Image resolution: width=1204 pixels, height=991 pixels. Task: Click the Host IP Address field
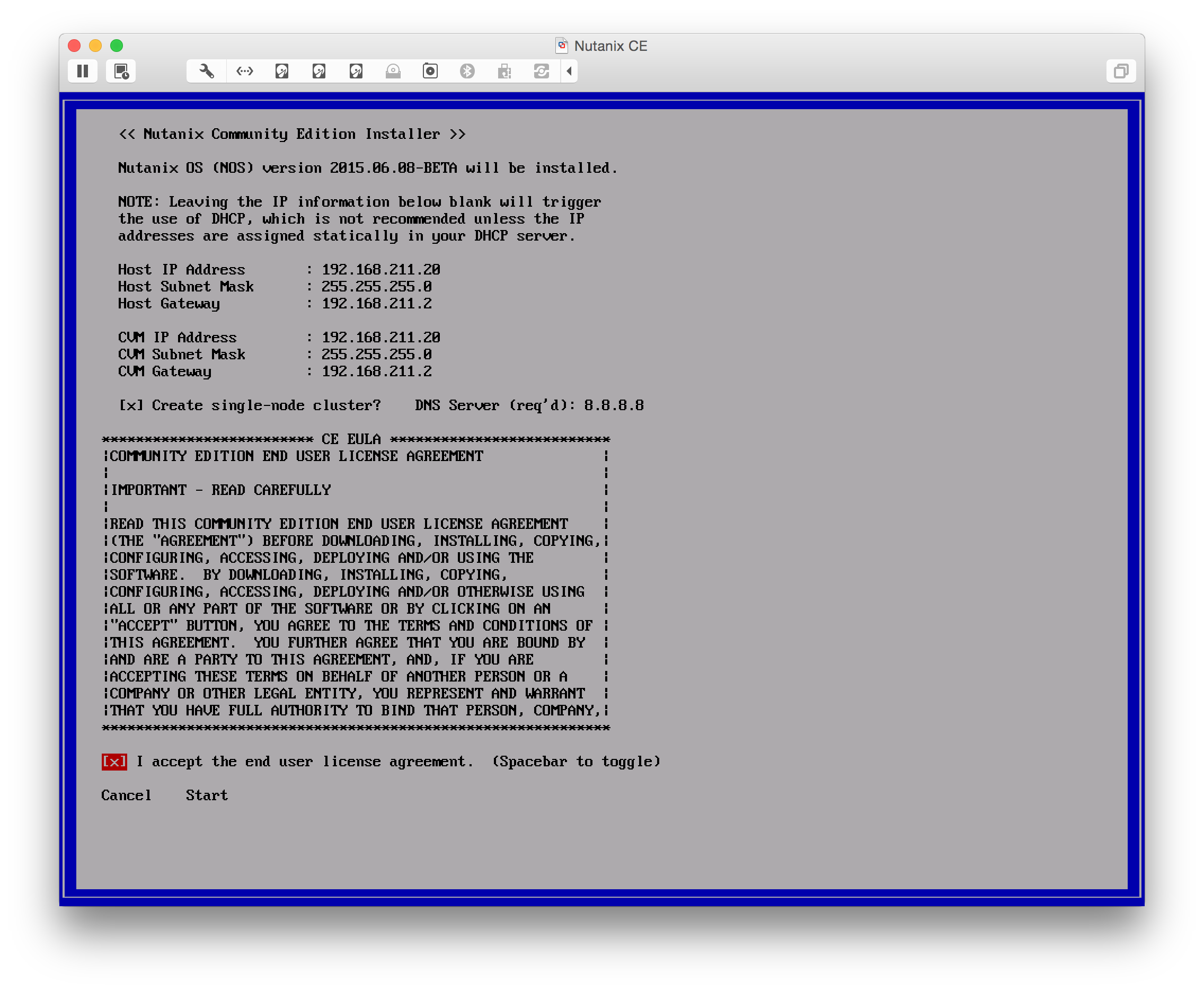point(381,269)
